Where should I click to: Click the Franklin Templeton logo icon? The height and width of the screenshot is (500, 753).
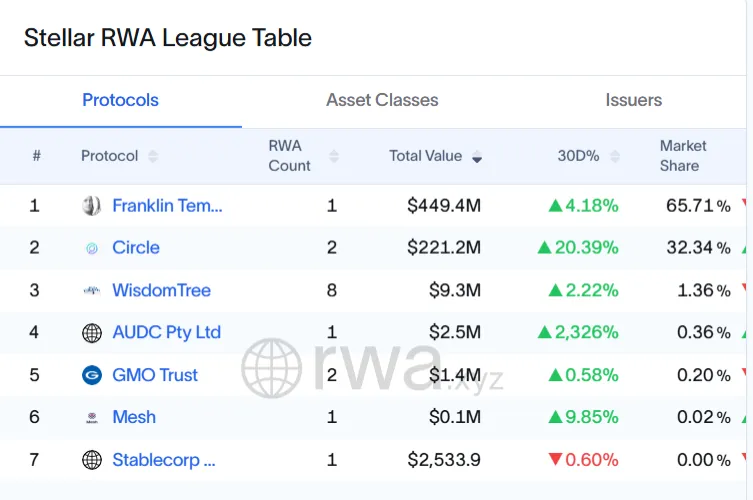[92, 206]
